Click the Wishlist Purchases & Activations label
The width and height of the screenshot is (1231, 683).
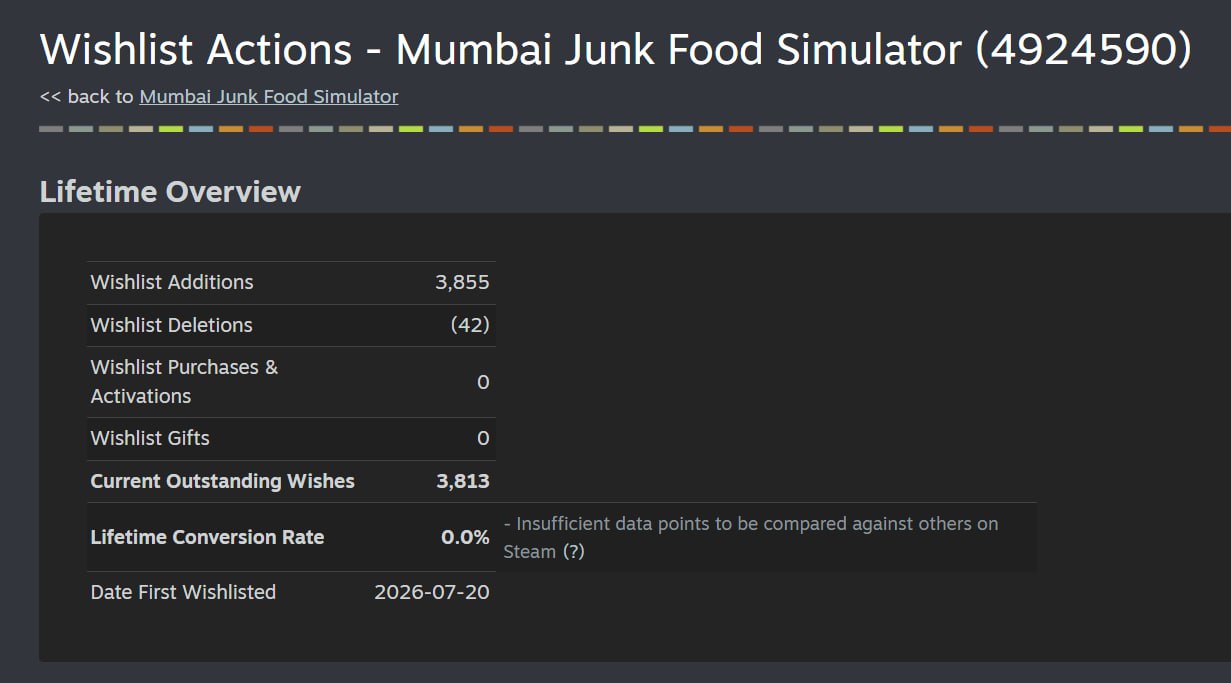click(x=185, y=382)
